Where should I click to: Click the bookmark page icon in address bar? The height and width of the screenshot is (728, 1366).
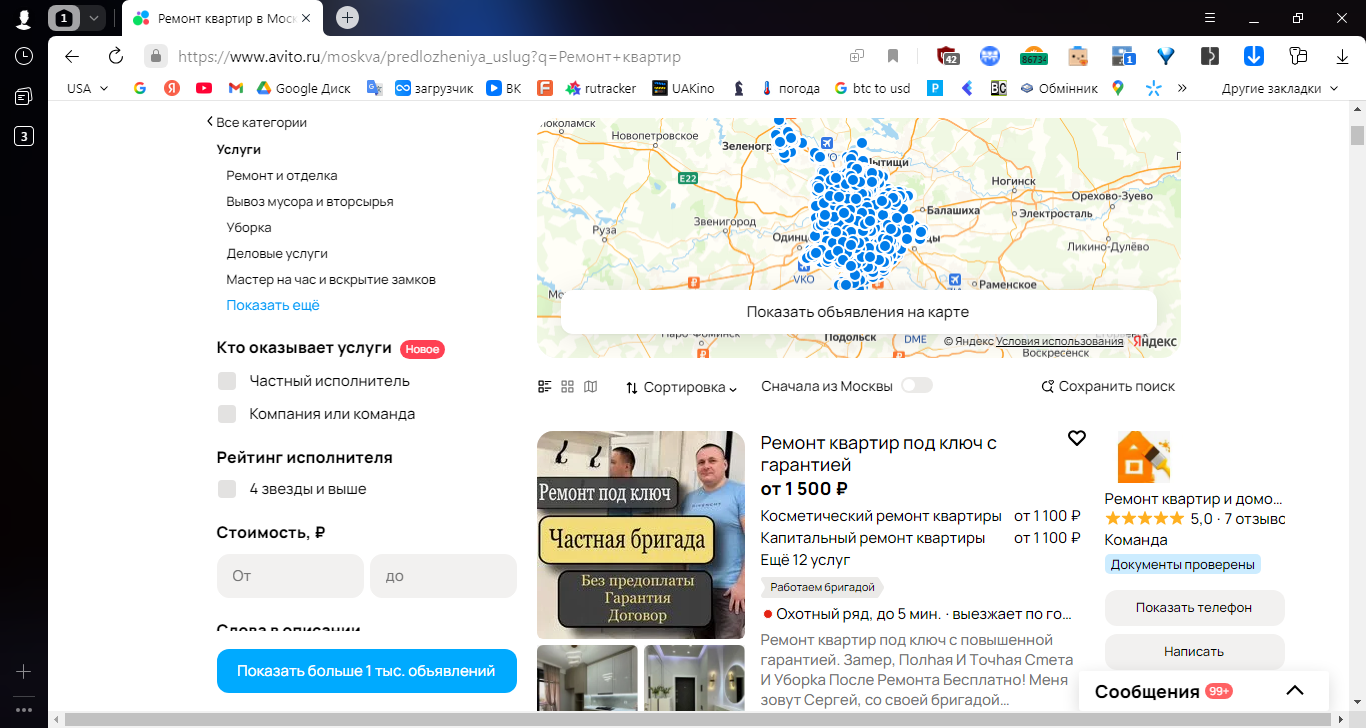[x=893, y=56]
